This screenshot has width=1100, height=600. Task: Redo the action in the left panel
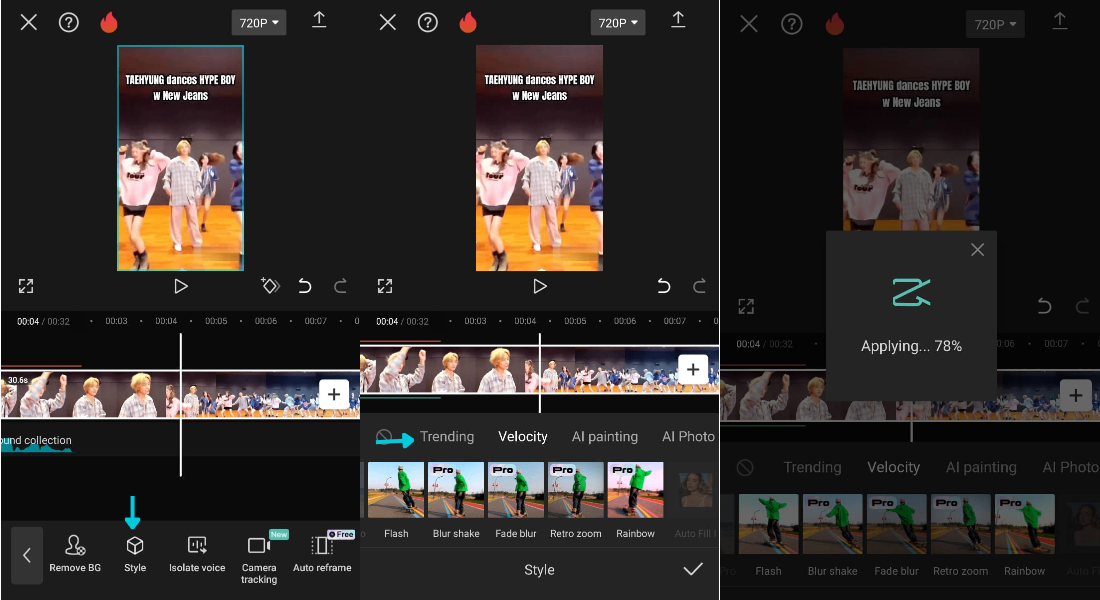click(x=340, y=286)
